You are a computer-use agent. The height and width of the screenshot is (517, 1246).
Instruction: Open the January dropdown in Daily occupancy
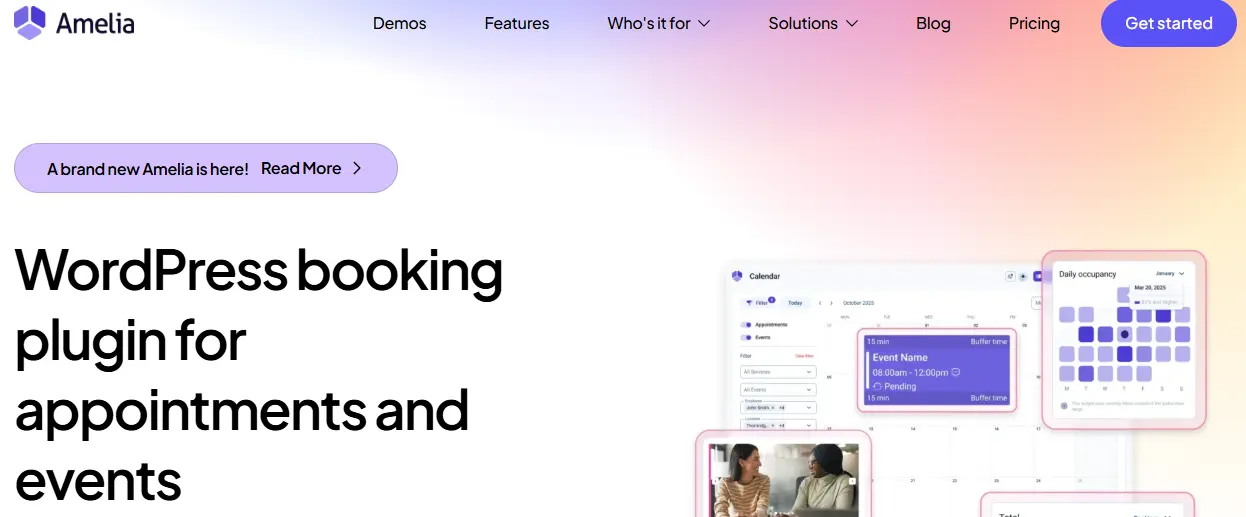(1169, 273)
